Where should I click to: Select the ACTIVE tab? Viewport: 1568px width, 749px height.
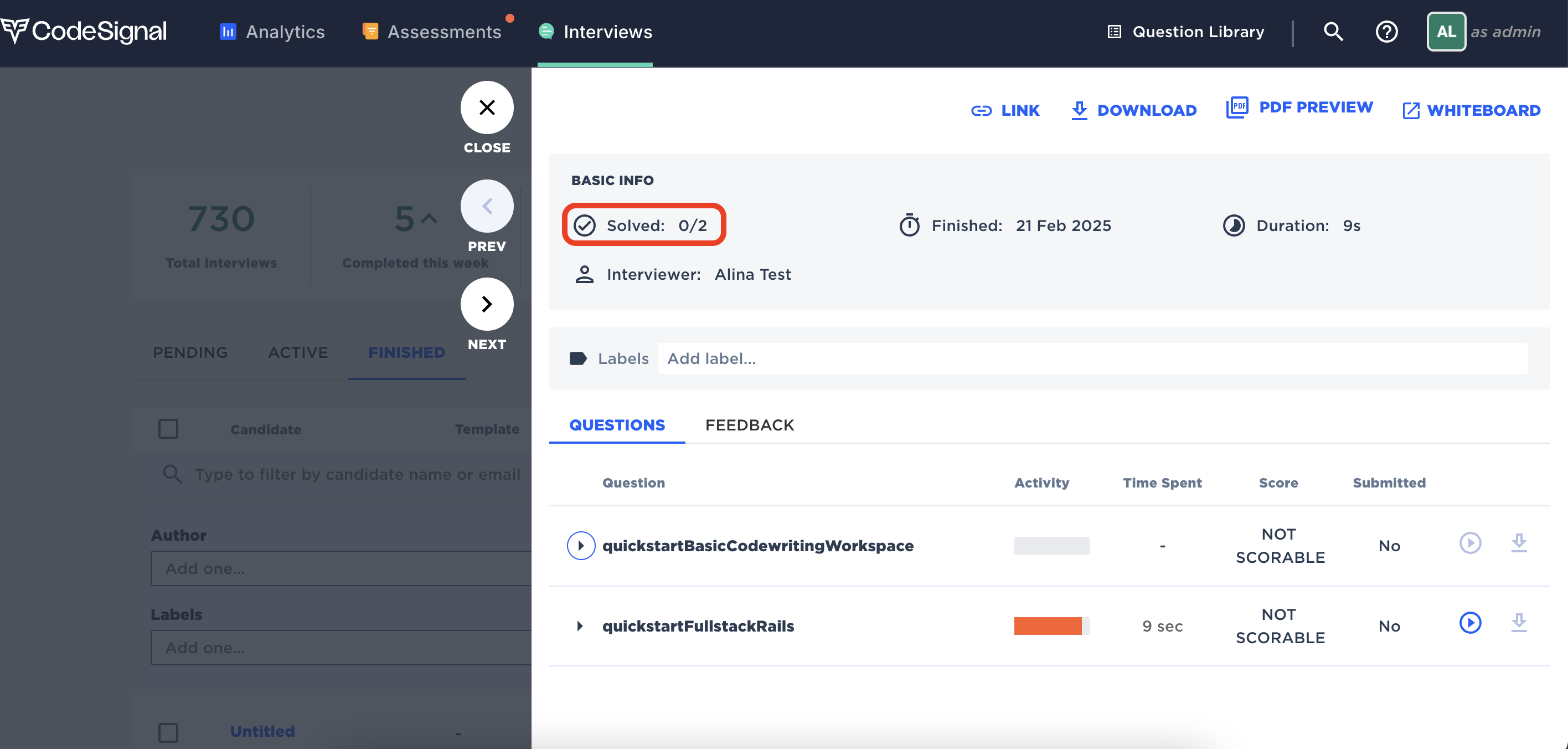tap(298, 352)
